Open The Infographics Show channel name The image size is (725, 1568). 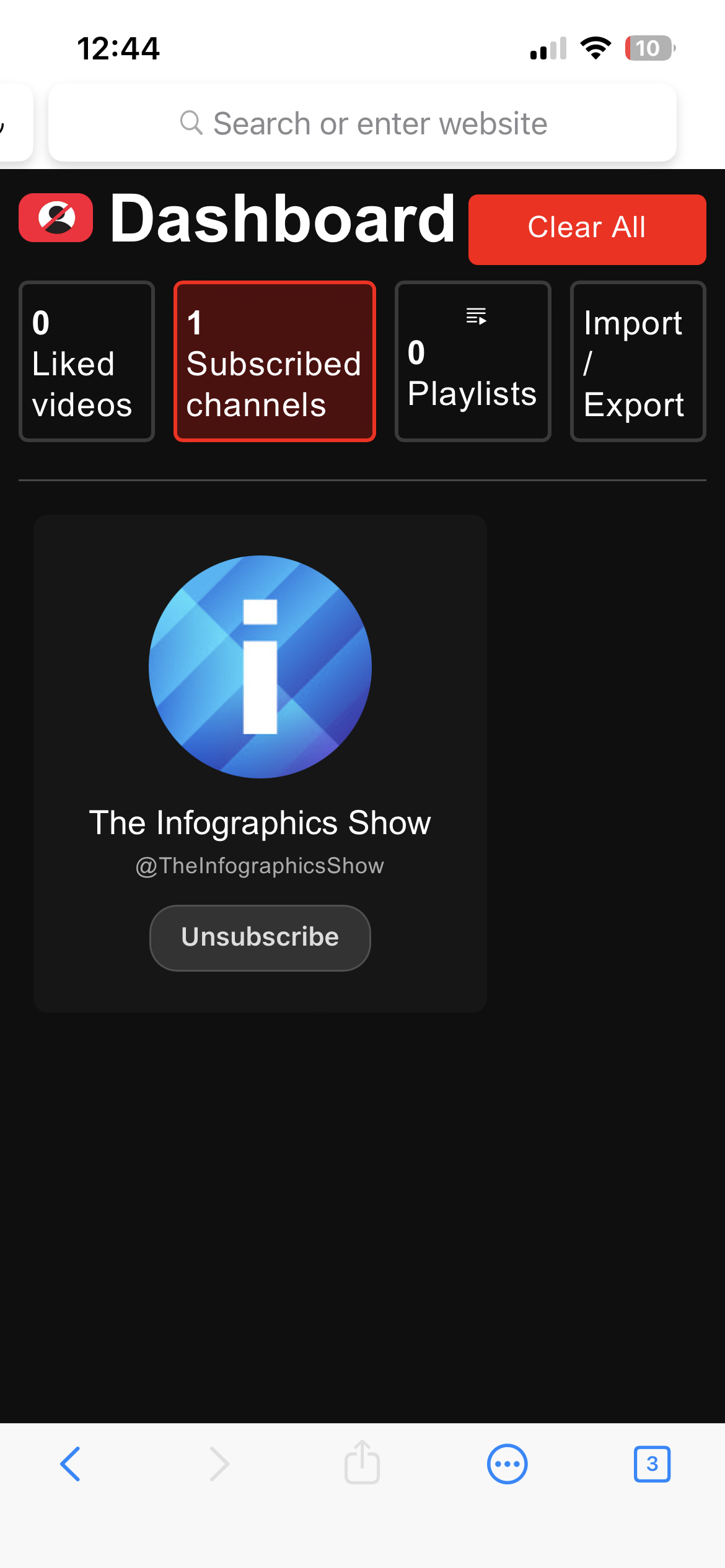click(x=260, y=823)
